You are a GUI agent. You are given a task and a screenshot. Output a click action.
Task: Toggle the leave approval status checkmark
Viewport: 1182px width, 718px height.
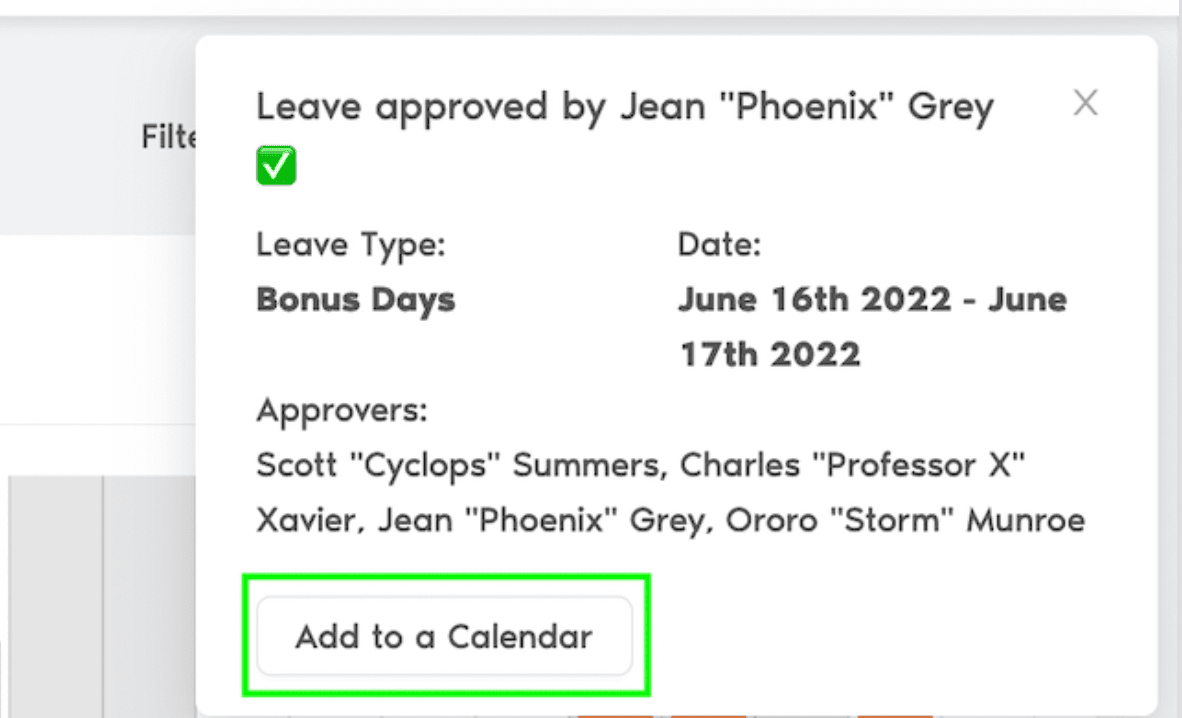(x=276, y=165)
